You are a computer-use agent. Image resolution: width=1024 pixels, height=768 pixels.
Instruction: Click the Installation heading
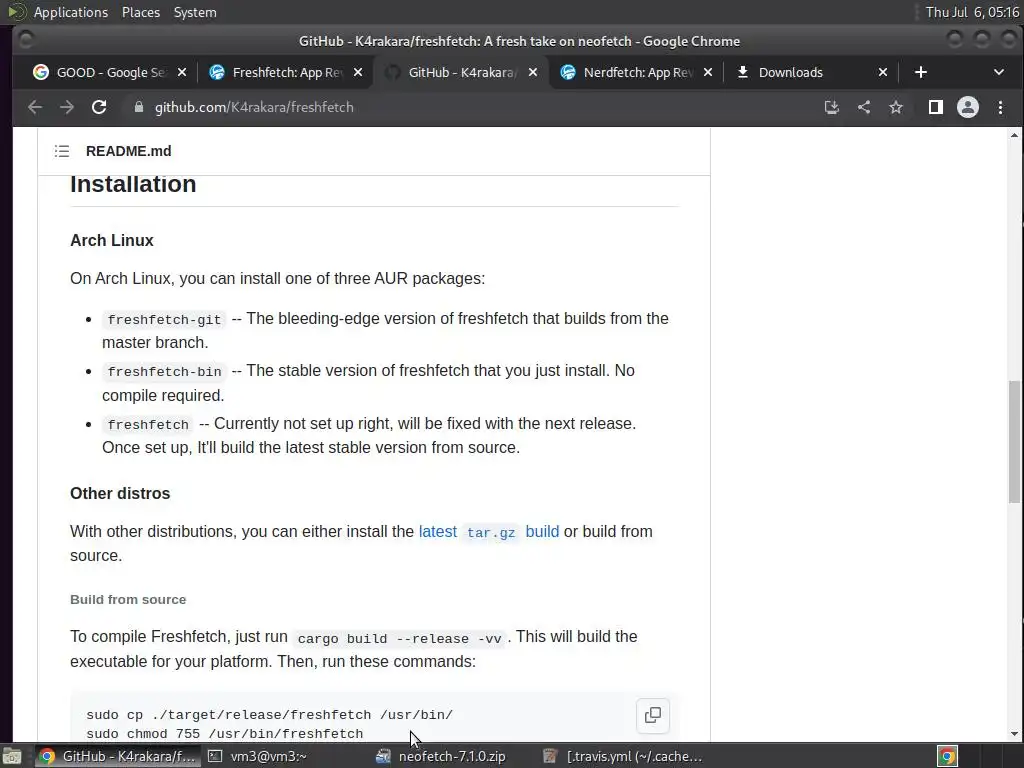133,184
